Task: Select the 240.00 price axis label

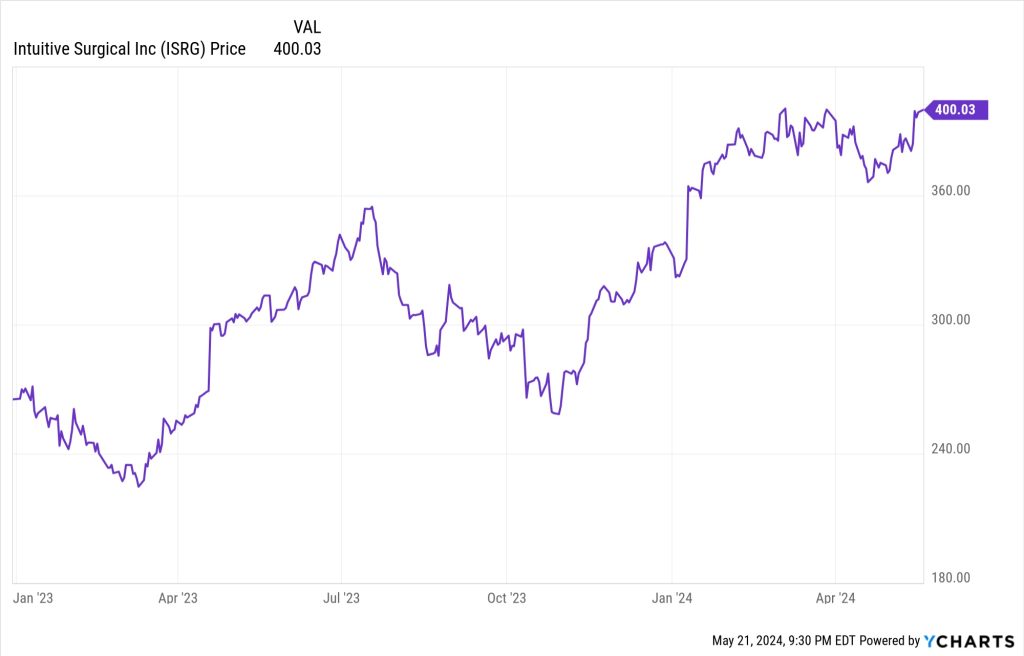Action: pos(949,449)
